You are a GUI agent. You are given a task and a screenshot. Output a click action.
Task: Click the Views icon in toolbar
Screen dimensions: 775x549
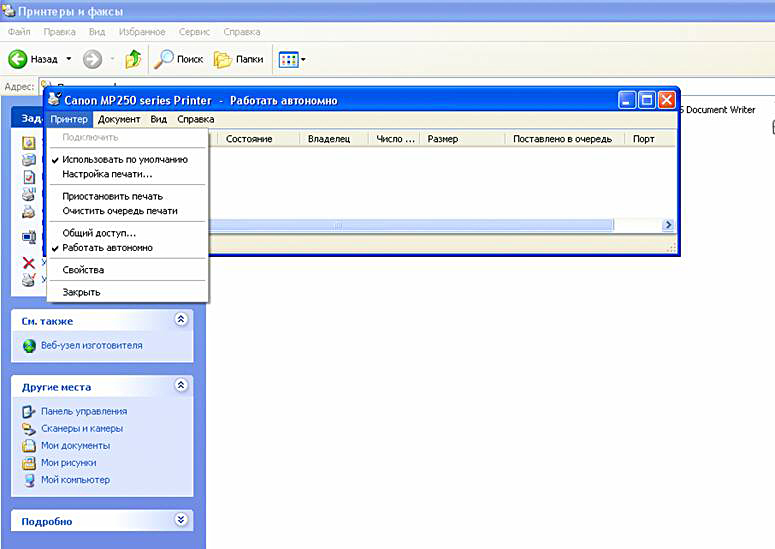click(288, 59)
